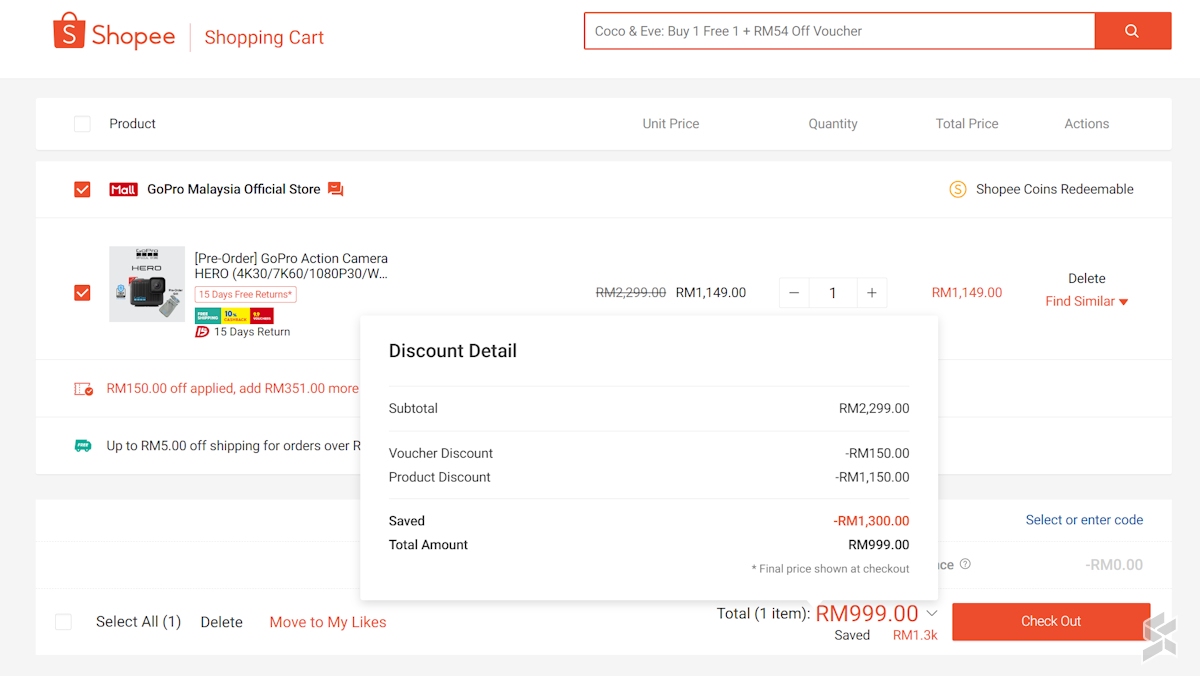Open chat with GoPro Malaysia Official Store
The height and width of the screenshot is (676, 1200).
(x=336, y=189)
